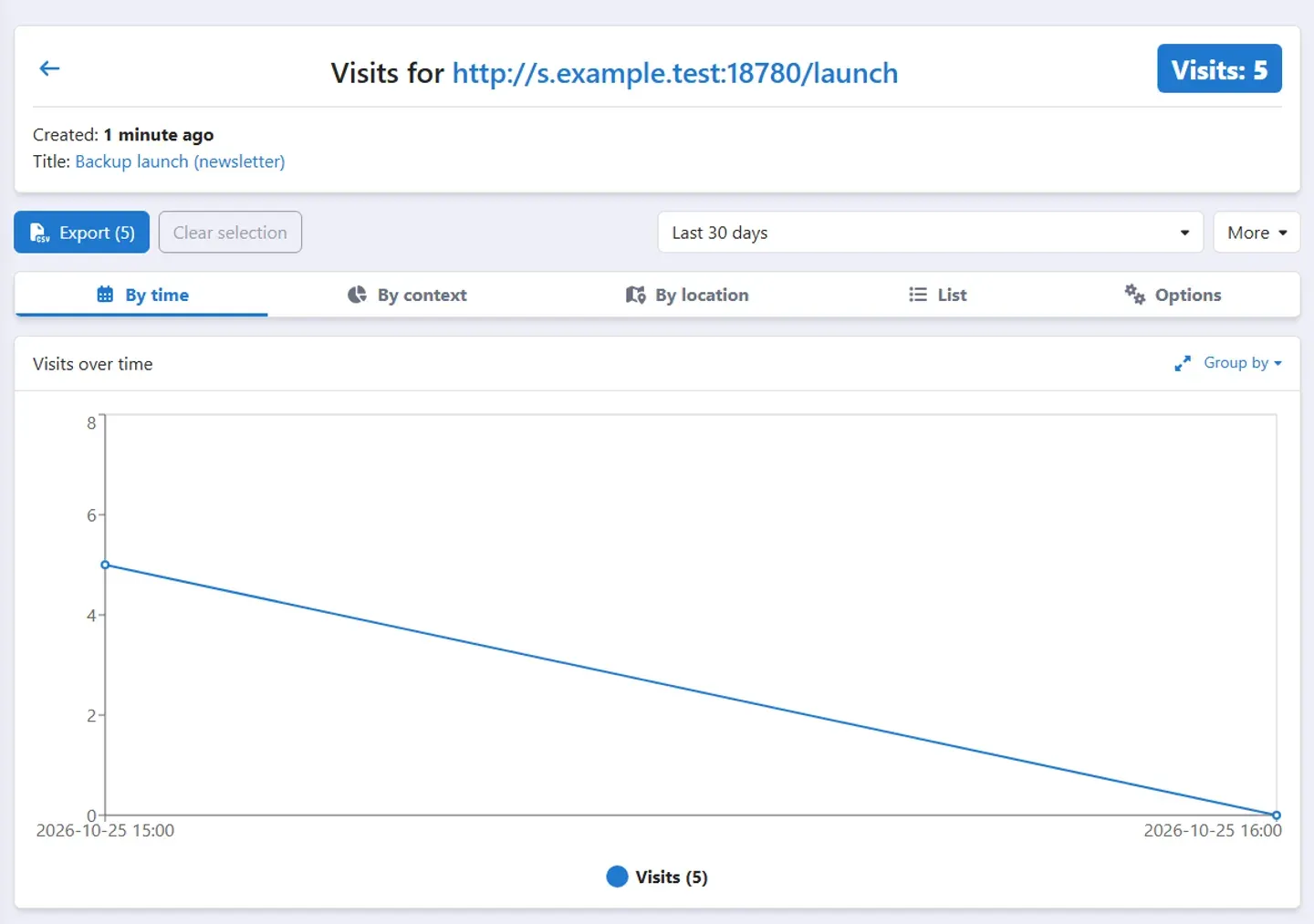The width and height of the screenshot is (1314, 924).
Task: Click the Clear selection button
Action: point(230,233)
